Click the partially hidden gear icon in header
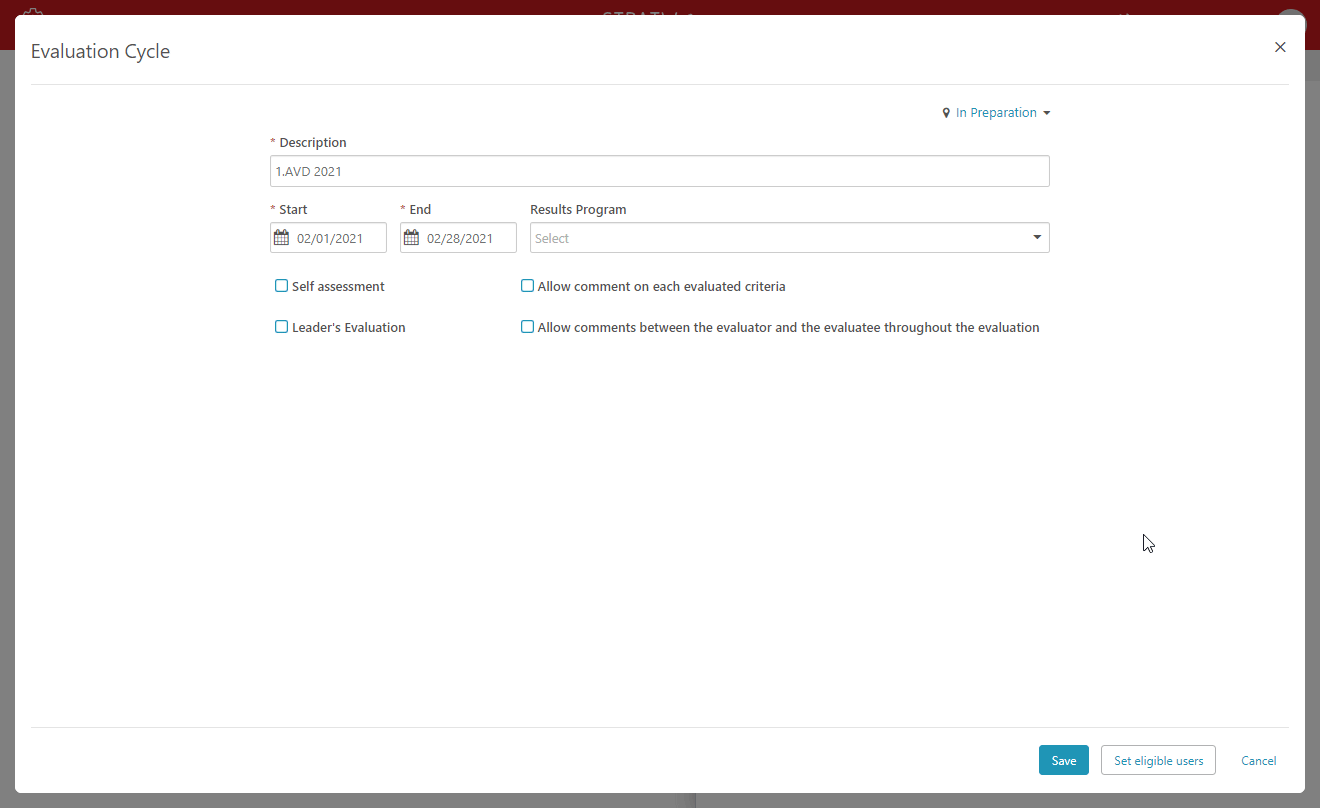Screen dimensions: 1320x808 click(x=34, y=12)
